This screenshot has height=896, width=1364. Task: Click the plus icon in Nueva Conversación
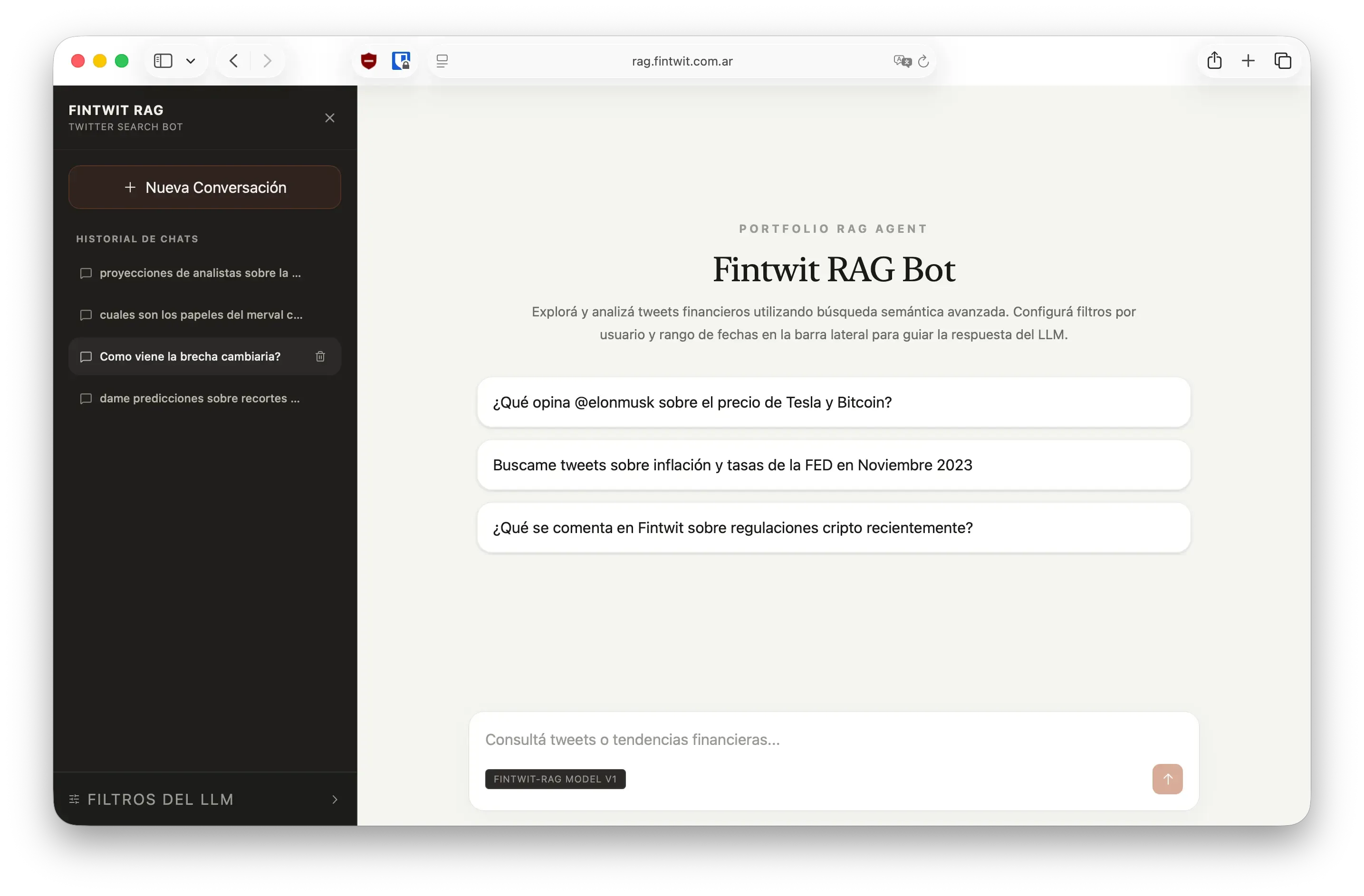130,187
